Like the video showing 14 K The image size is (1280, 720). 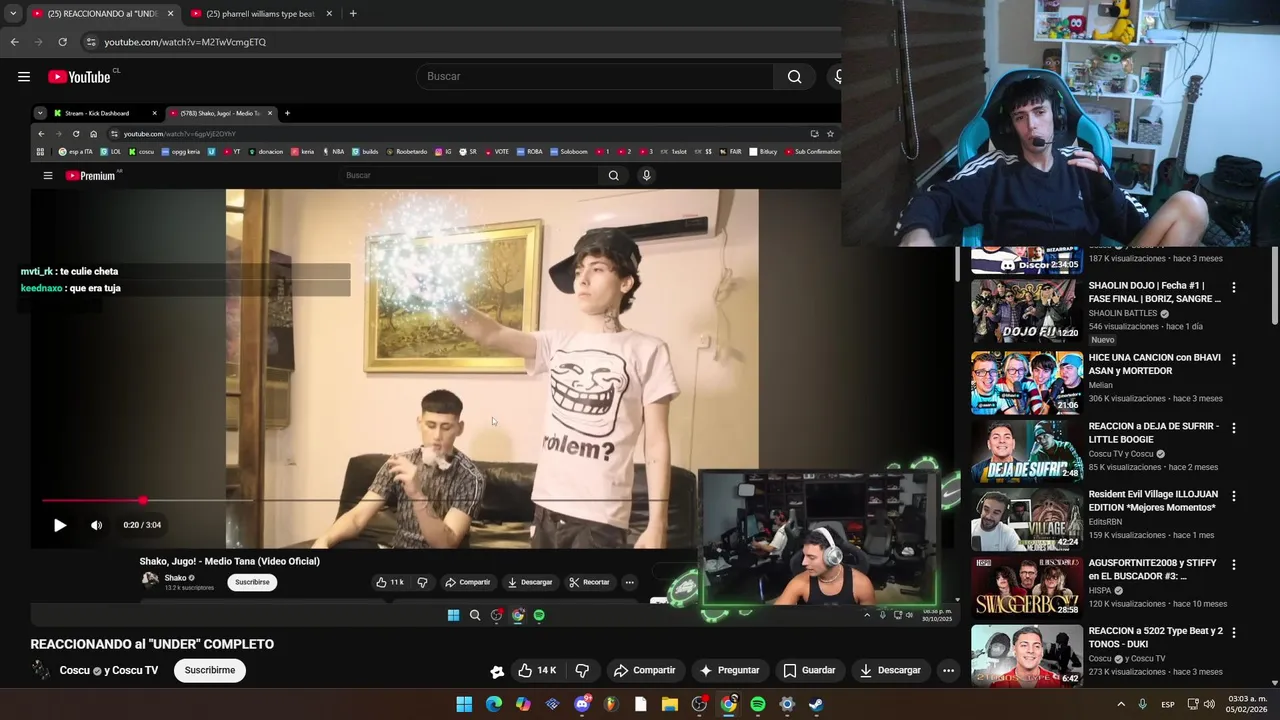coord(537,670)
